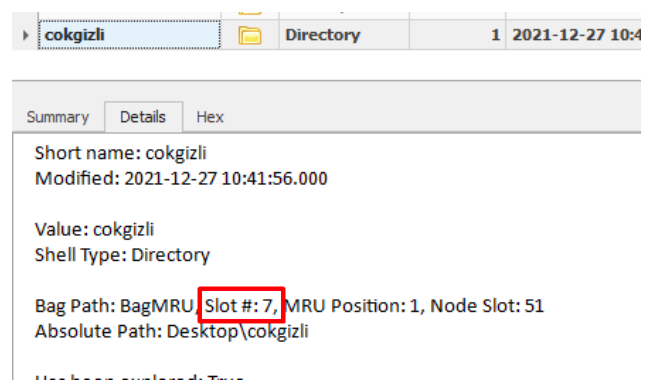Screen dimensions: 656x388
Task: Click the Shell Type: Directory line
Action: coord(122,255)
